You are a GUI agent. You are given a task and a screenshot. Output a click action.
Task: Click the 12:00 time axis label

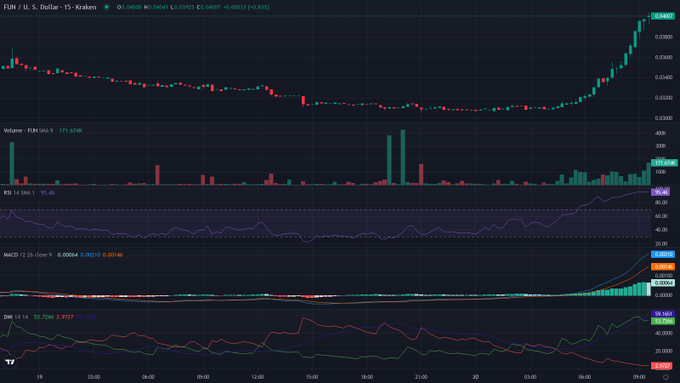pos(258,377)
